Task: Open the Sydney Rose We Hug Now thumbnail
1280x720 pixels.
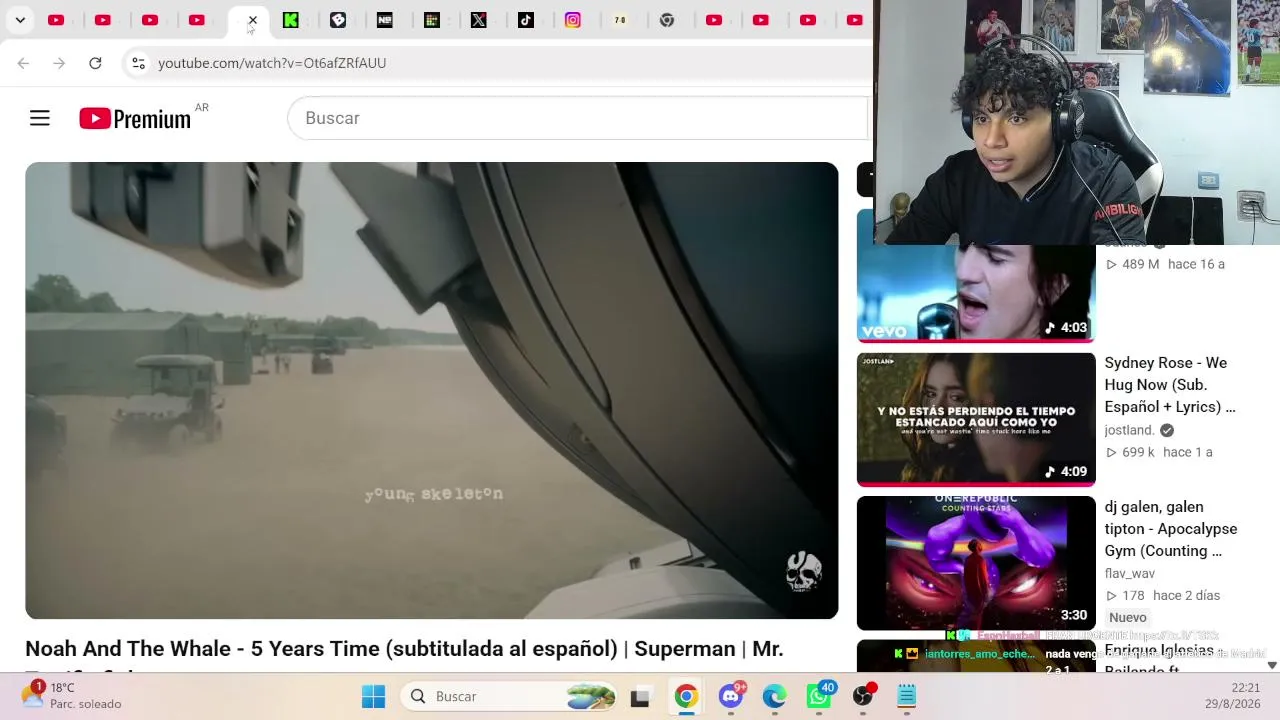Action: [x=976, y=419]
